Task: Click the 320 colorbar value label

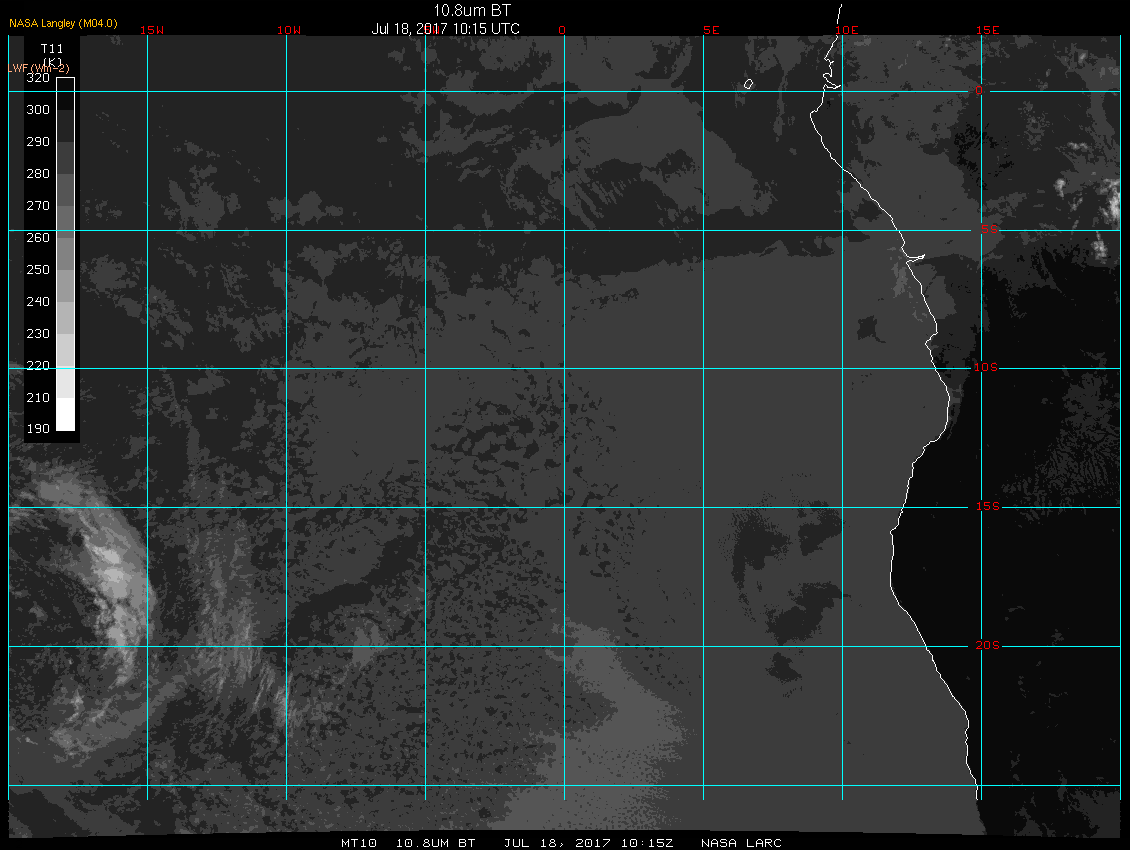Action: click(x=38, y=78)
